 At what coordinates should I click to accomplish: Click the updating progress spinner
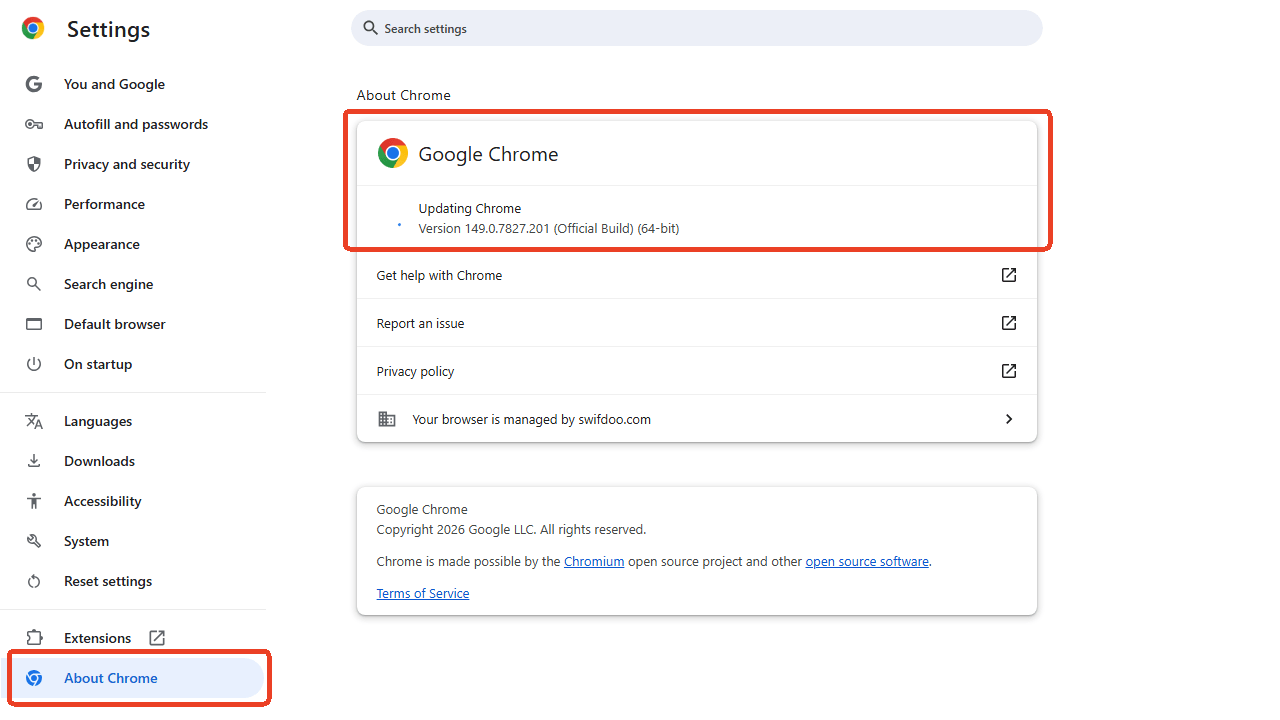399,225
